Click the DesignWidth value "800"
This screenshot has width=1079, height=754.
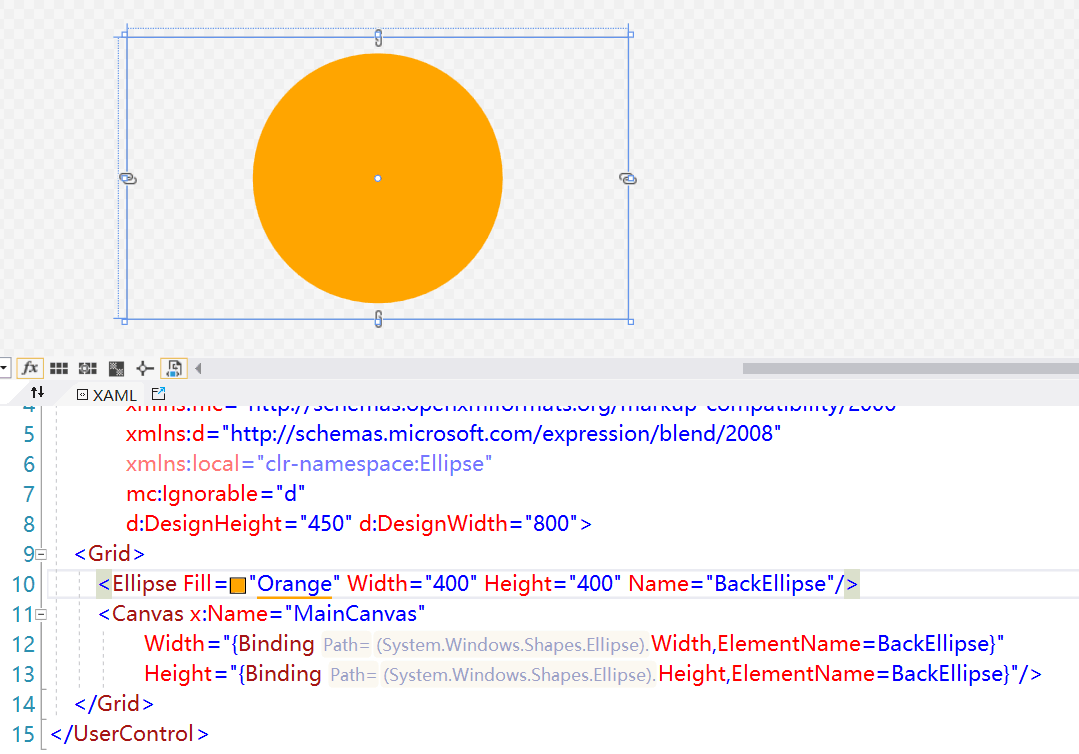[x=551, y=524]
